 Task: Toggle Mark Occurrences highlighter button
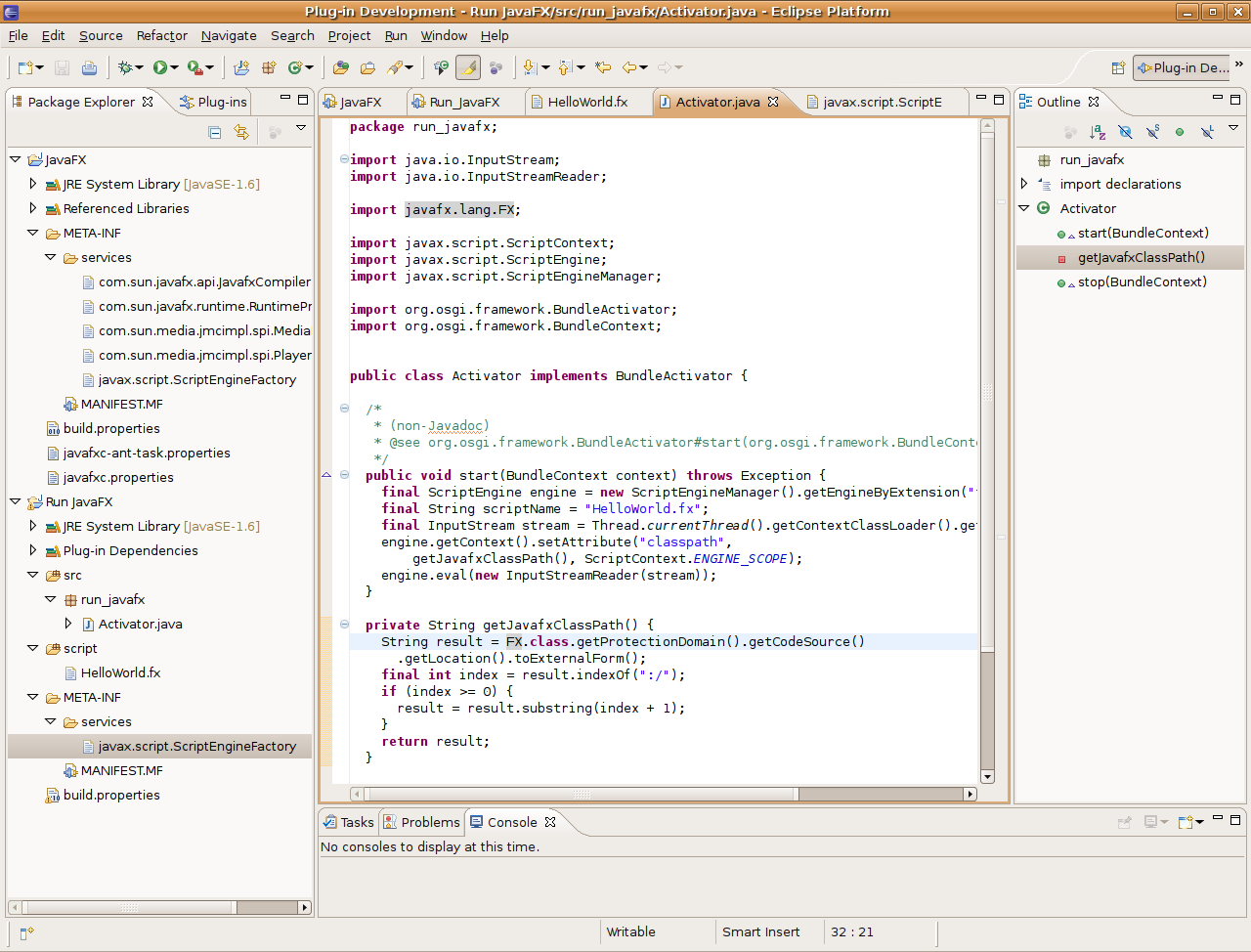[468, 67]
